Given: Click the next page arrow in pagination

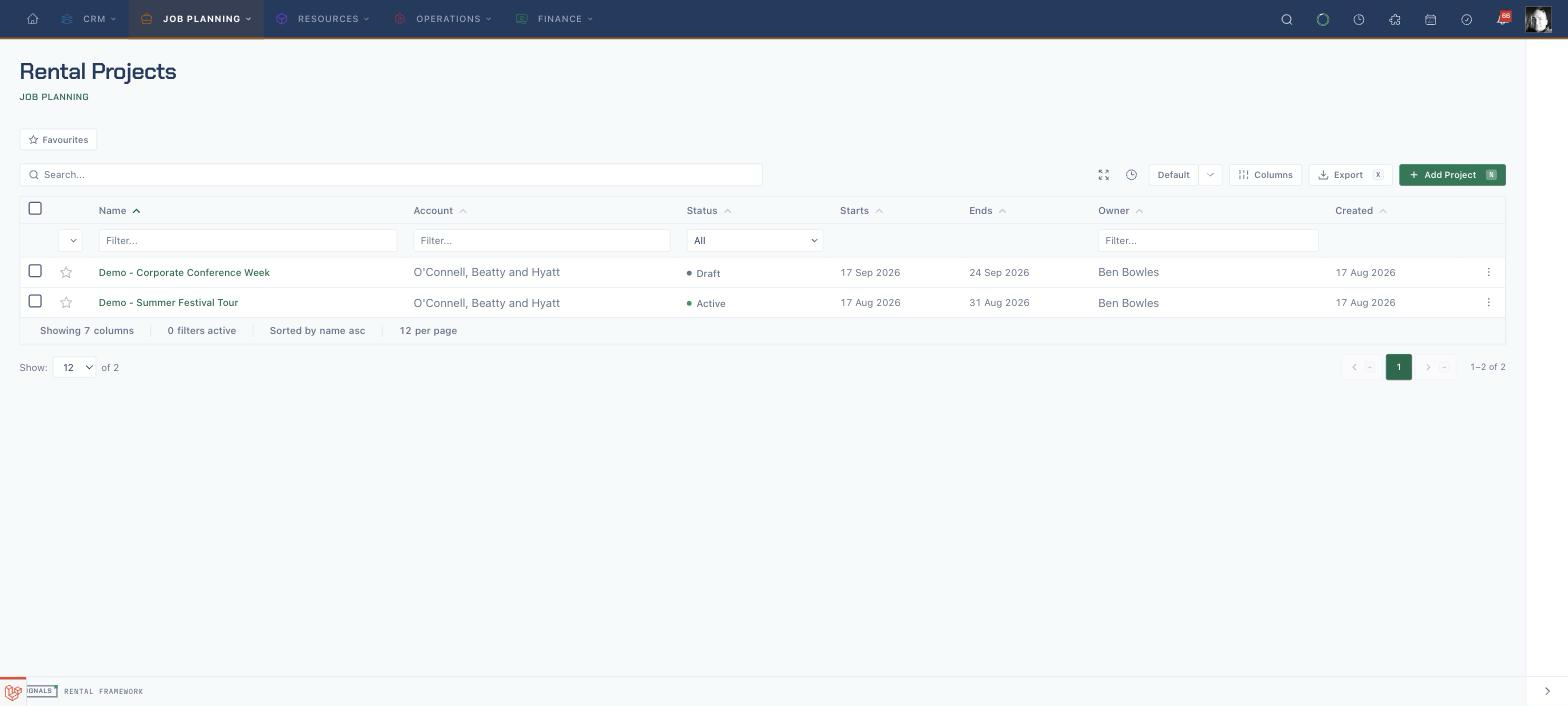Looking at the screenshot, I should point(1435,367).
